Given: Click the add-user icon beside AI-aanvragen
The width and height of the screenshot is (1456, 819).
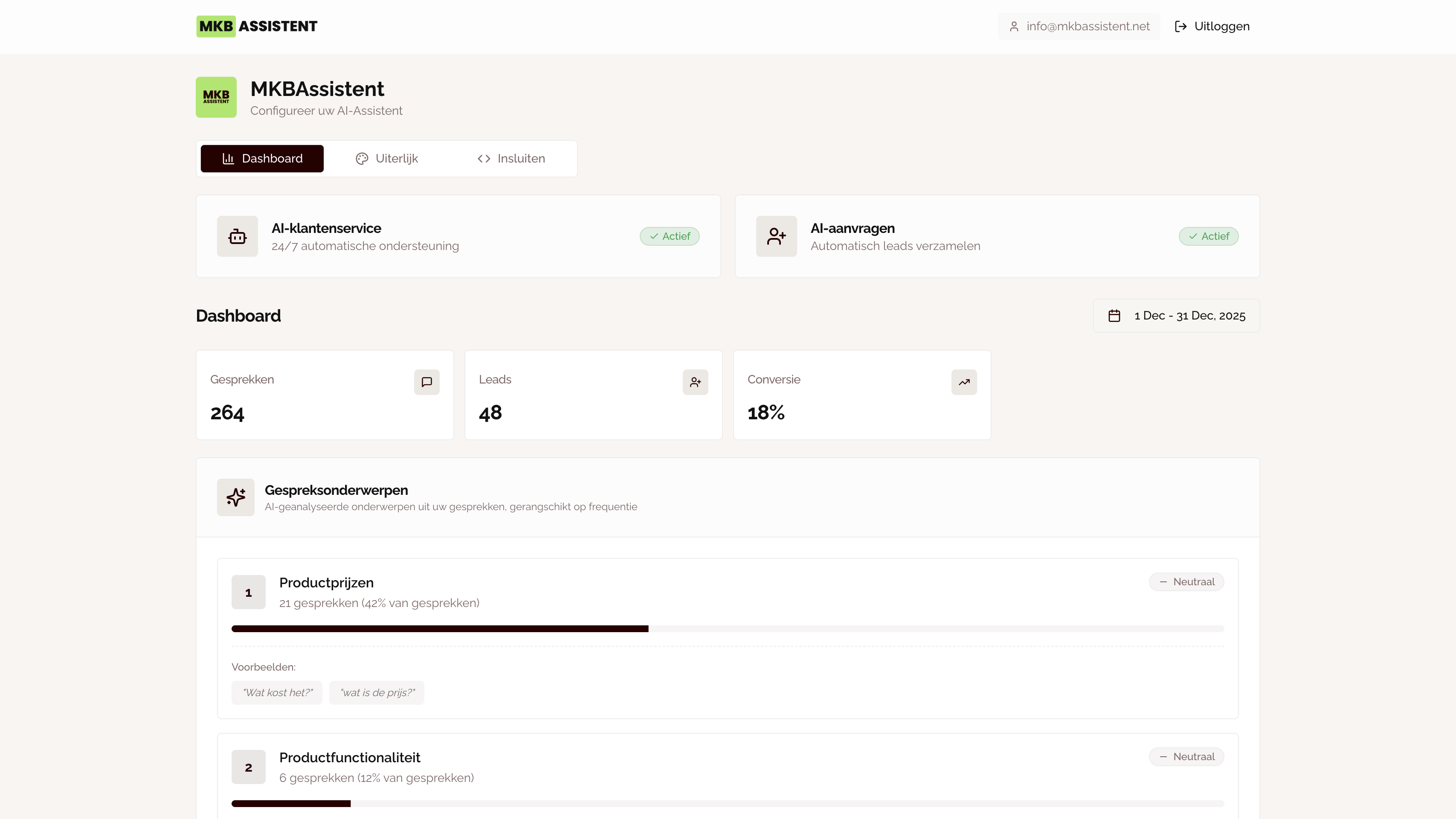Looking at the screenshot, I should click(776, 236).
